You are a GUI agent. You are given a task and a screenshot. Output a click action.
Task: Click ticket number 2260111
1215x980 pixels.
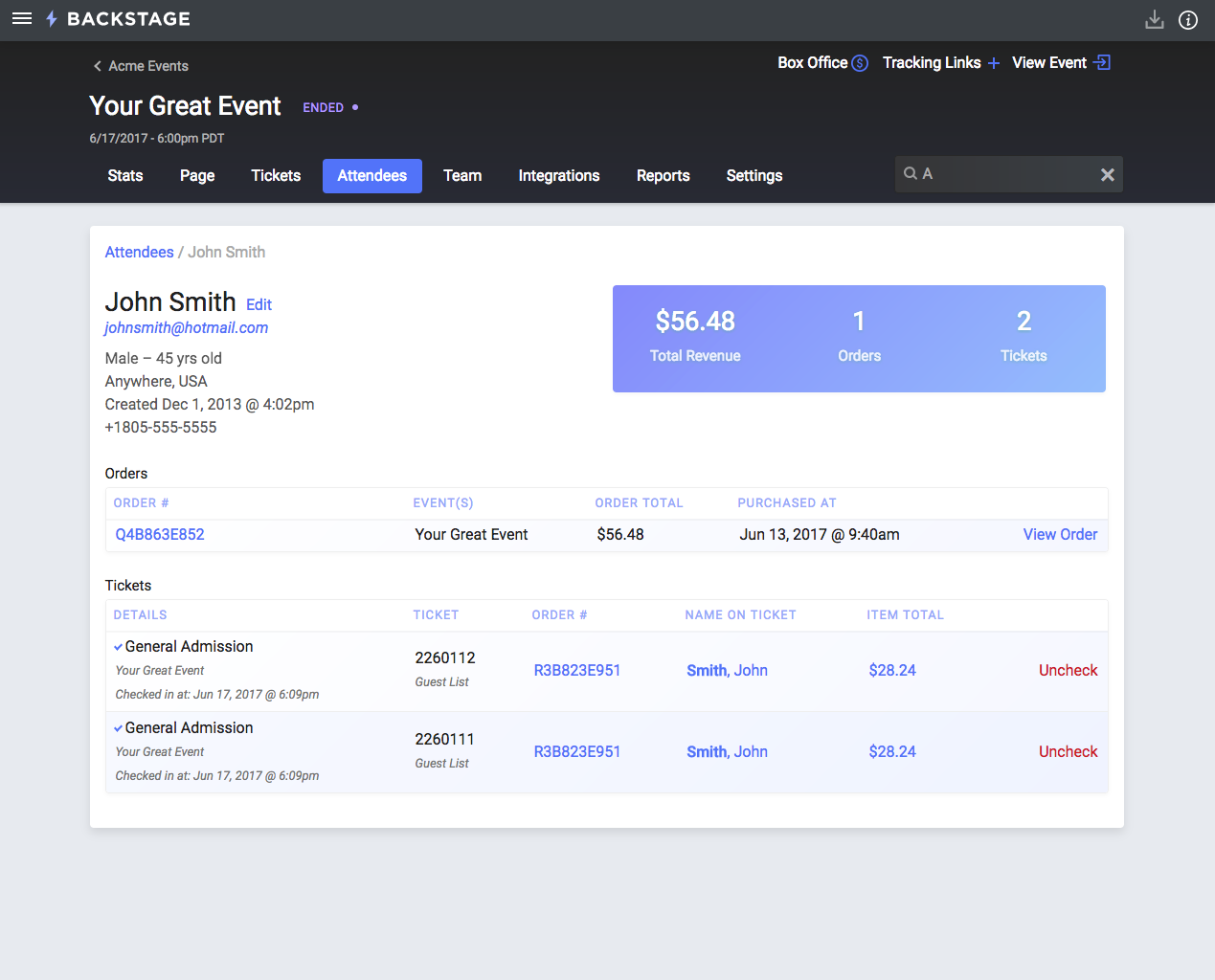coord(445,740)
